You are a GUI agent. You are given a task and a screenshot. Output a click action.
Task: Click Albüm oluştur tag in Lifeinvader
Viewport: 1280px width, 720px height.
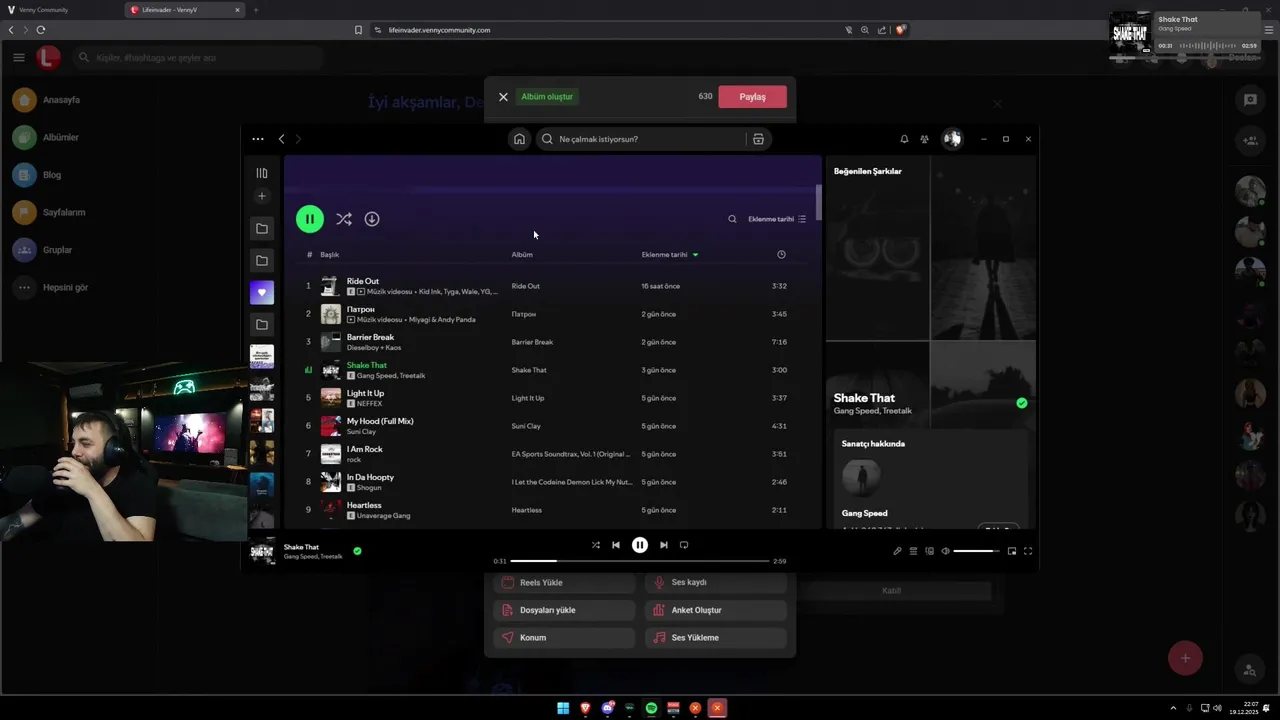point(547,97)
